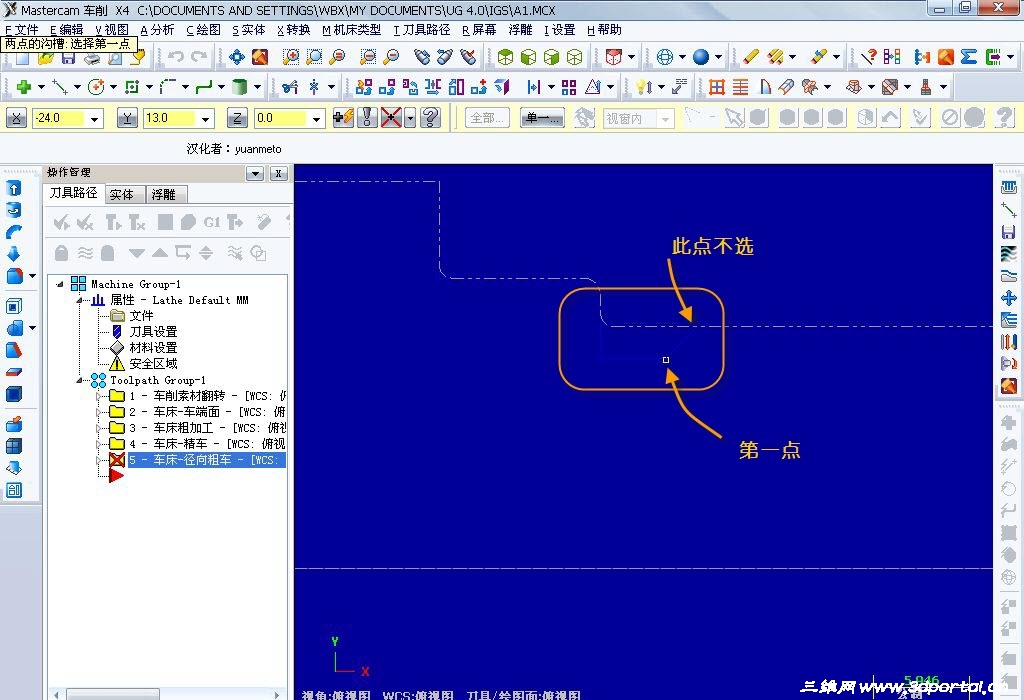
Task: Click the fillet entities icon
Action: [168, 87]
